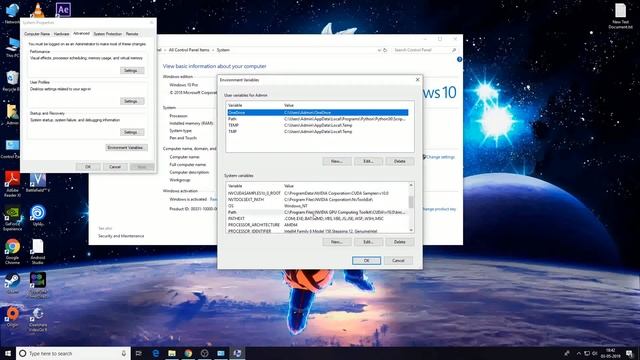Switch to the Computer Name tab
Screen dimensions: 640x360
click(x=37, y=34)
